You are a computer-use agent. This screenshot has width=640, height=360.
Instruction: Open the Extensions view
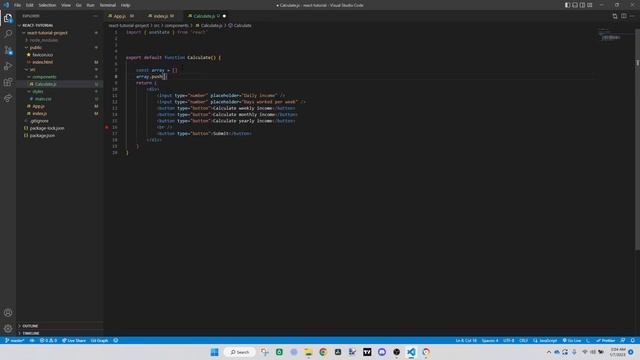point(8,82)
